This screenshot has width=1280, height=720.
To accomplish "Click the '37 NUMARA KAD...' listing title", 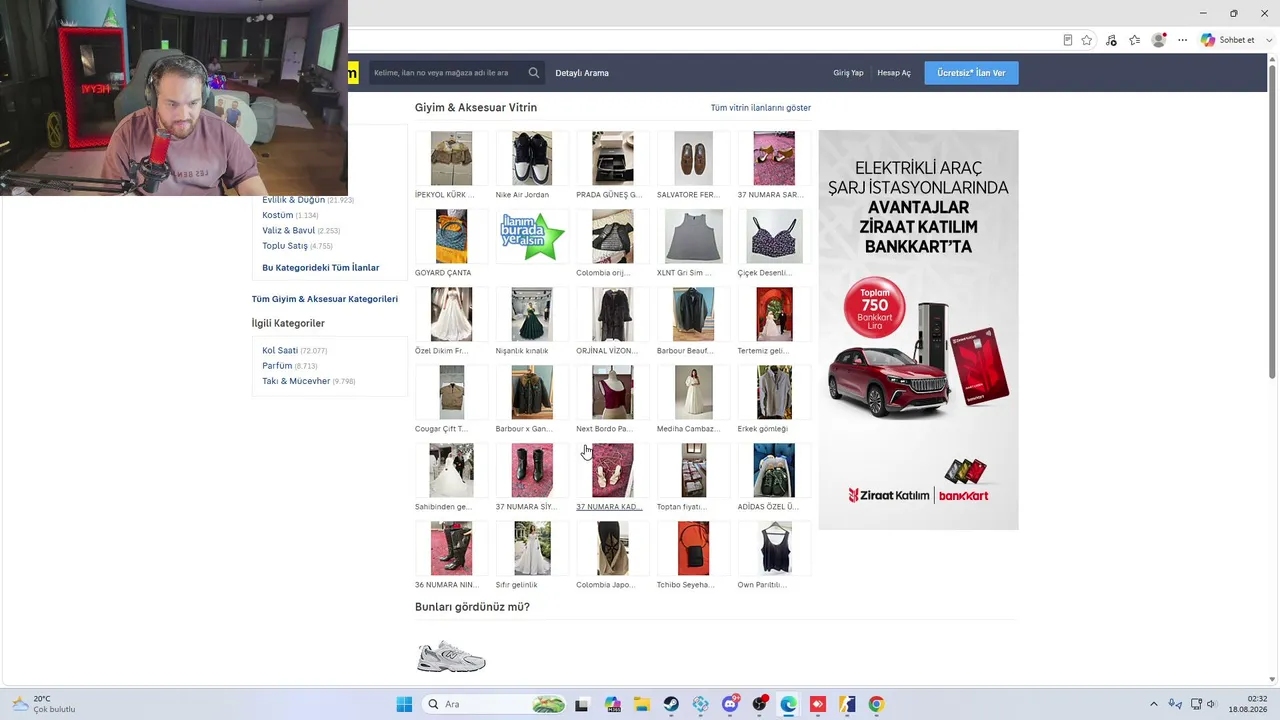I will pyautogui.click(x=609, y=507).
